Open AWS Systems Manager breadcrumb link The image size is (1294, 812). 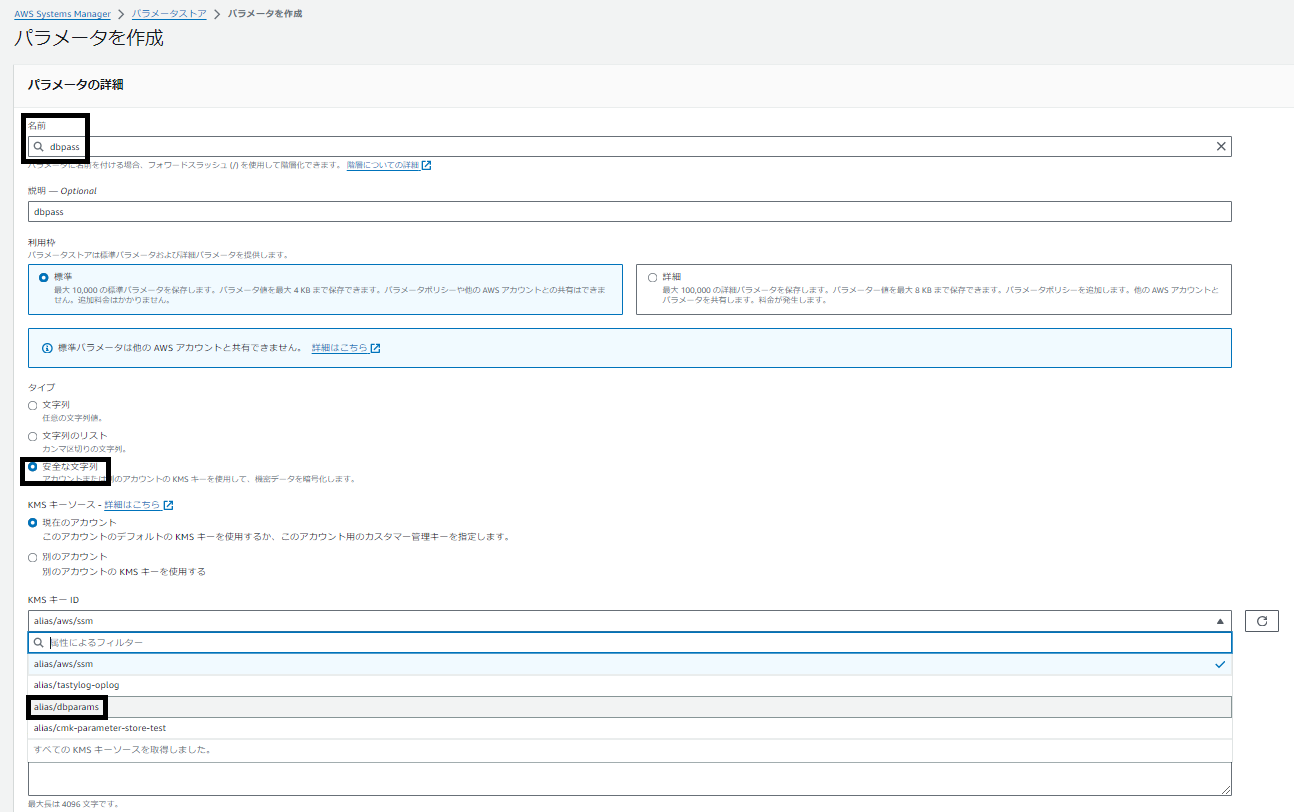63,14
